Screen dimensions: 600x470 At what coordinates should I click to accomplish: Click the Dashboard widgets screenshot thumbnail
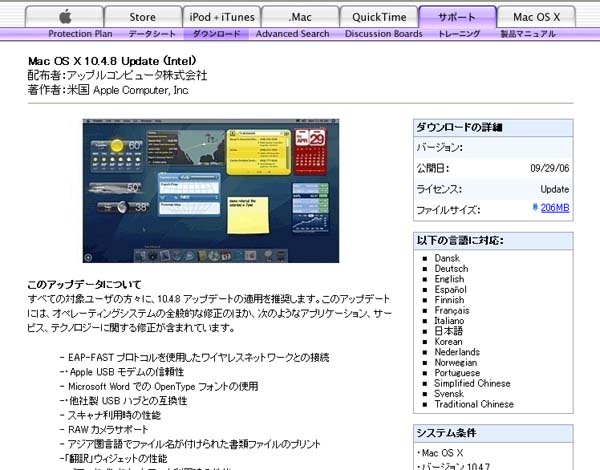click(x=211, y=191)
